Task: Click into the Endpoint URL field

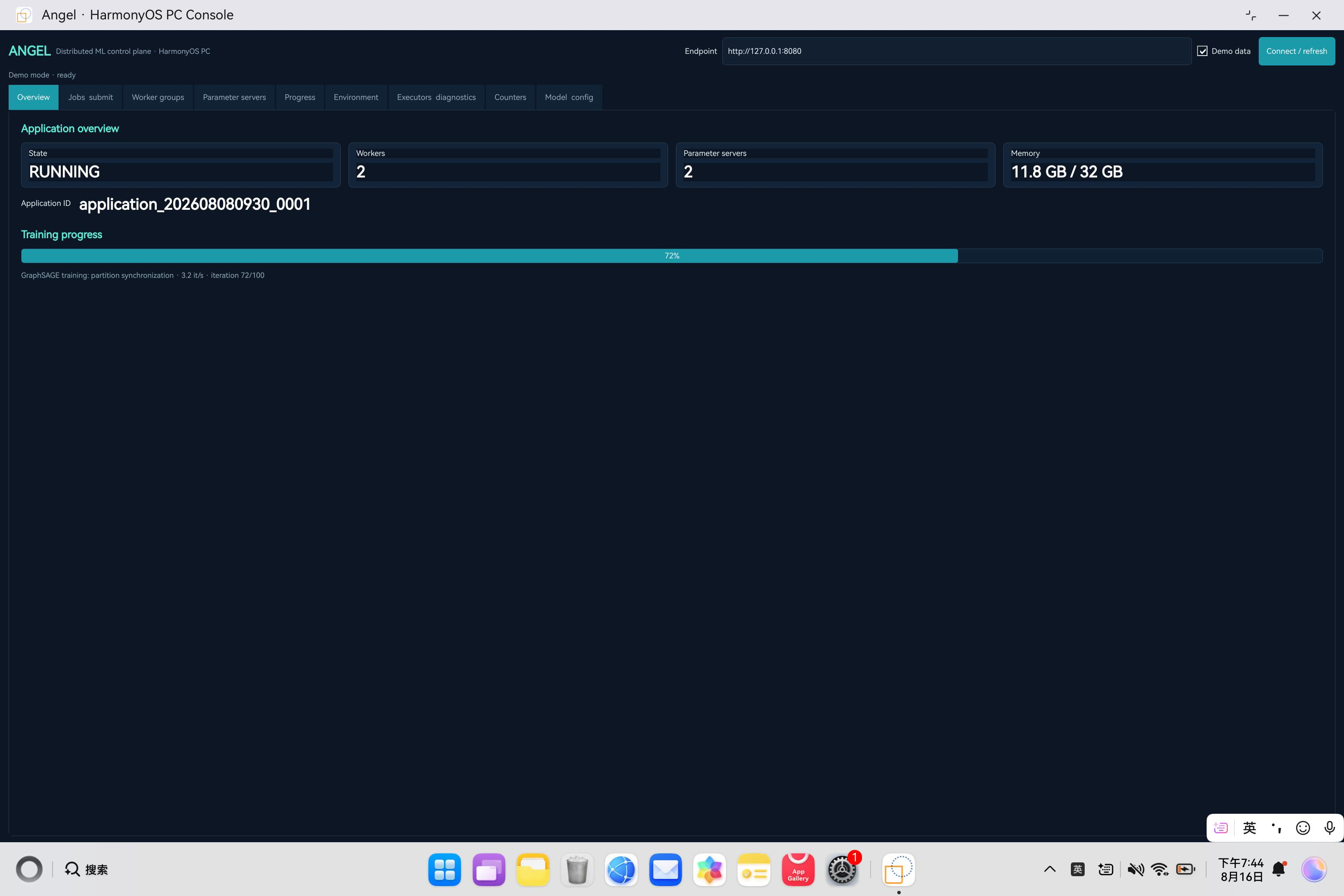Action: click(957, 51)
